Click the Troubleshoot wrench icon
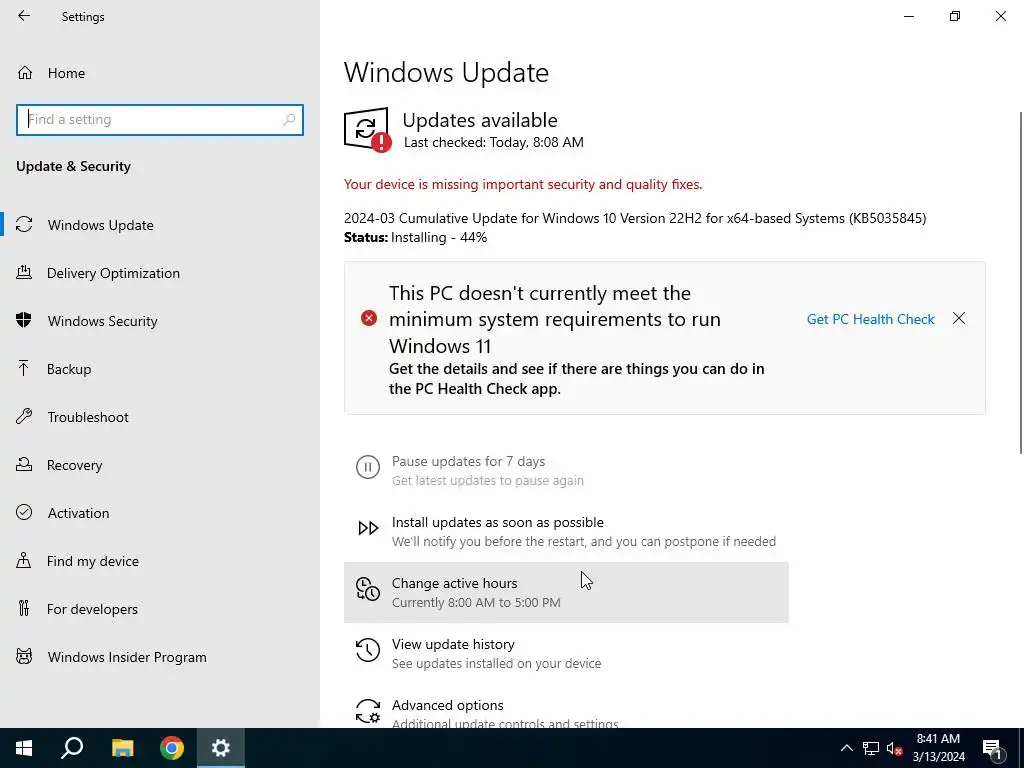The image size is (1024, 768). [24, 417]
